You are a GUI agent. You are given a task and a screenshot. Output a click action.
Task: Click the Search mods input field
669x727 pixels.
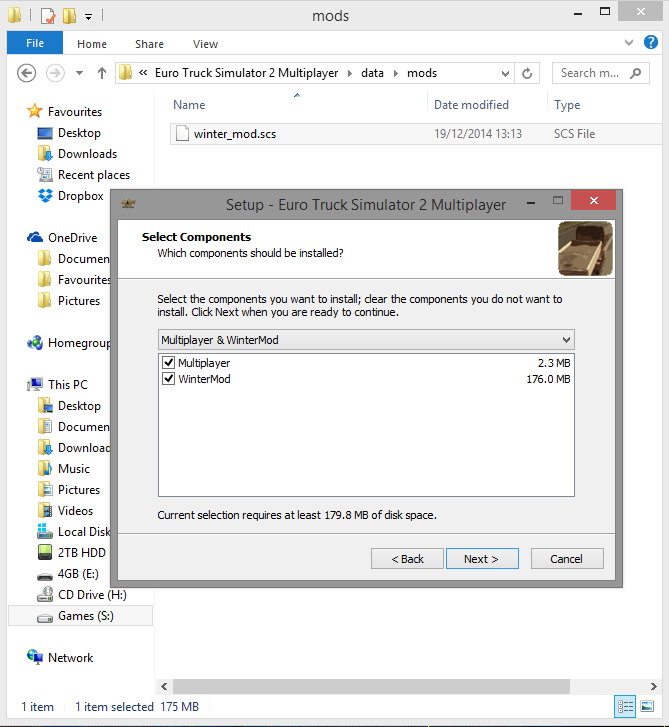[x=591, y=73]
